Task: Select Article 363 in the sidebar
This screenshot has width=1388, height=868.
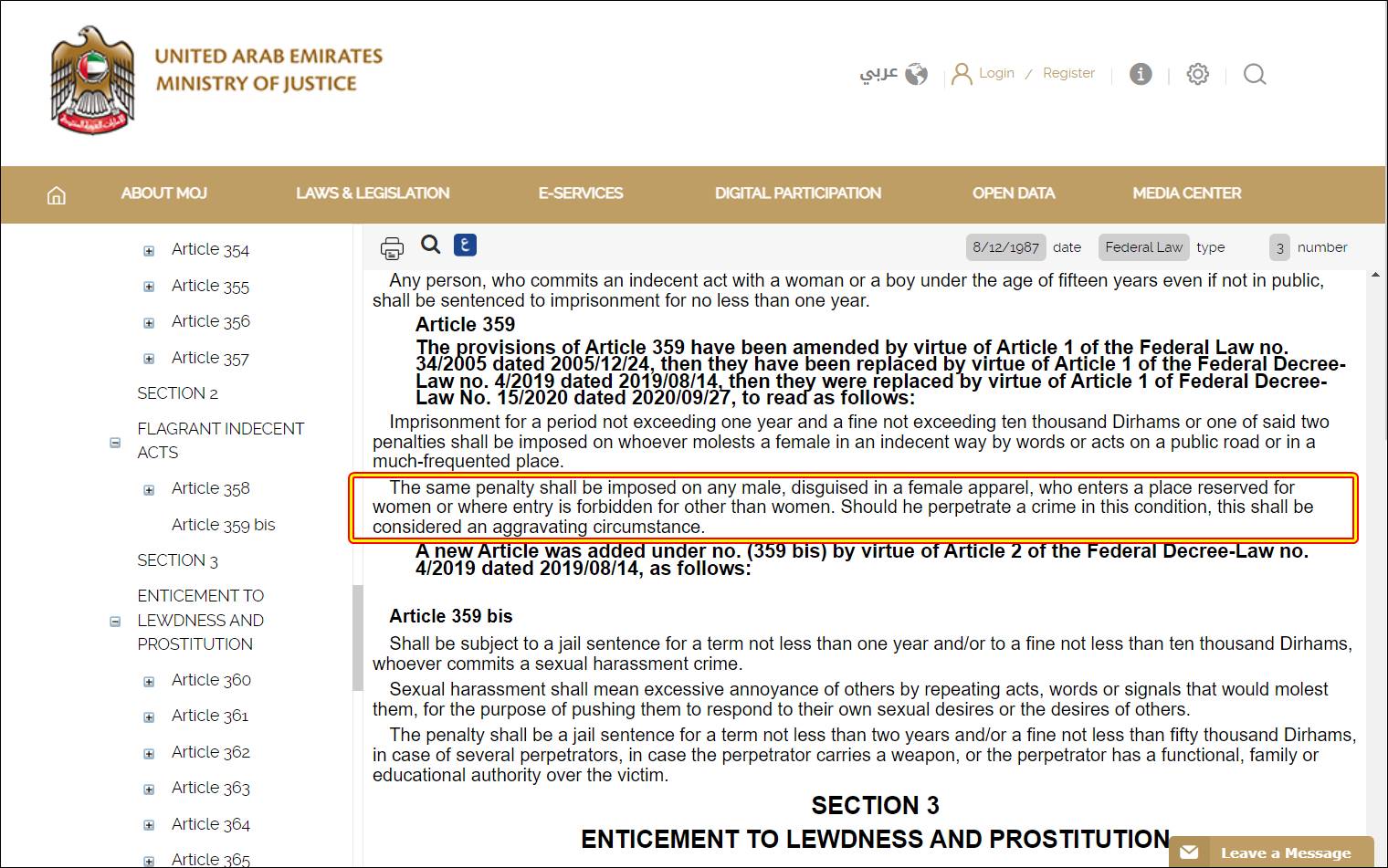Action: point(211,788)
